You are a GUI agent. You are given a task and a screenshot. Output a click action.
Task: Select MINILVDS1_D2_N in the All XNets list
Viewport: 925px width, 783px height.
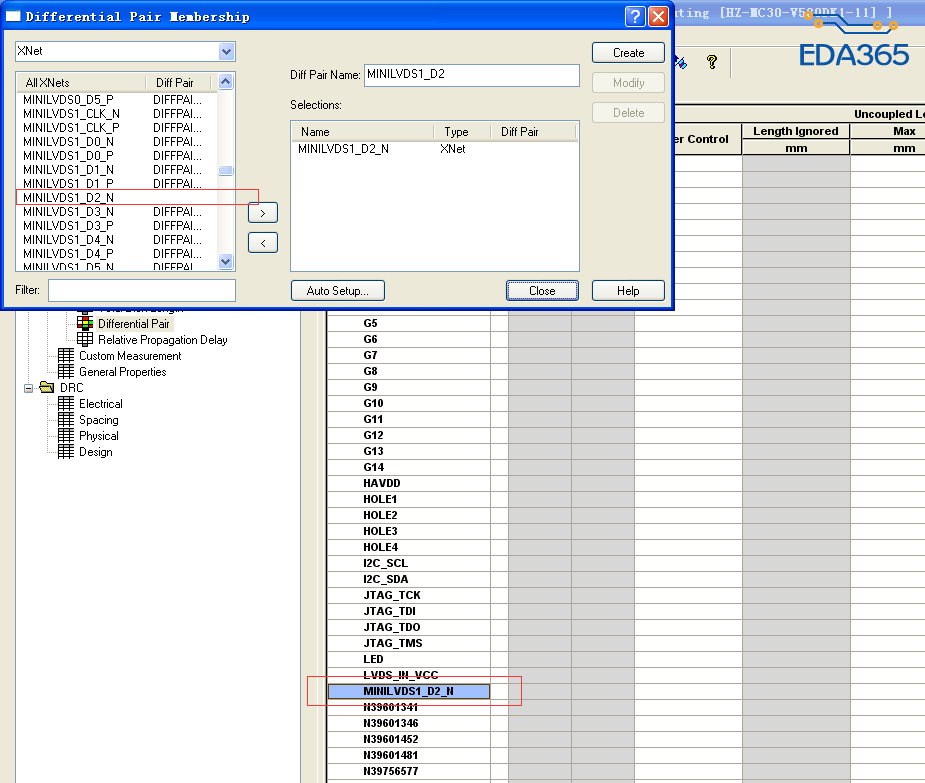tap(68, 198)
